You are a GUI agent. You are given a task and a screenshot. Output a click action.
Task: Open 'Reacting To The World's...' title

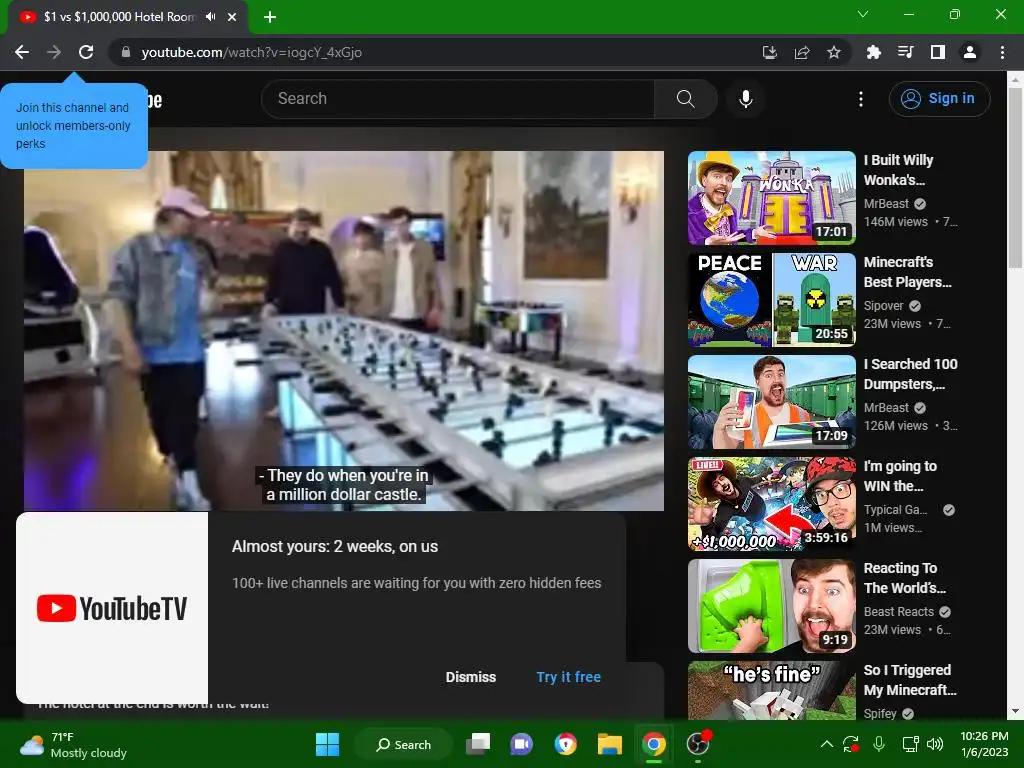click(904, 577)
